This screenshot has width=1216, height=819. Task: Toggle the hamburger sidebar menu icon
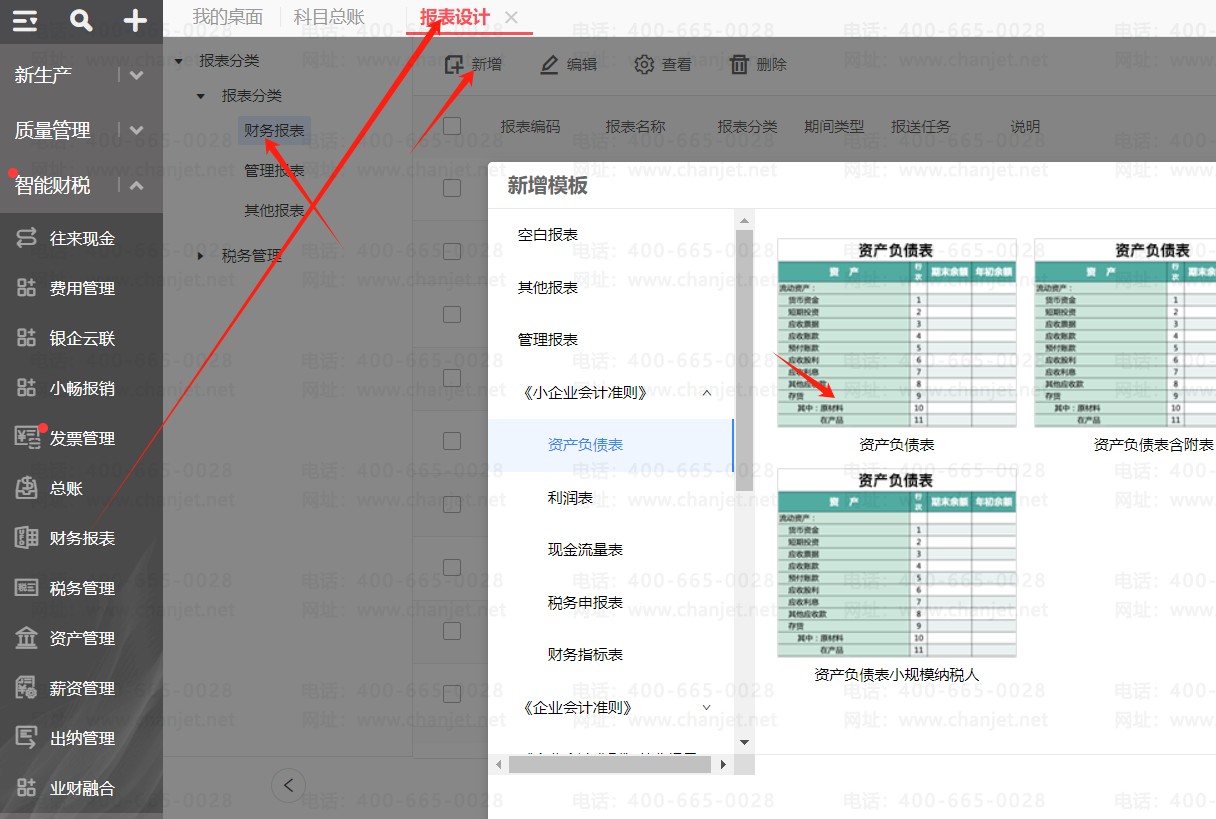[x=25, y=20]
